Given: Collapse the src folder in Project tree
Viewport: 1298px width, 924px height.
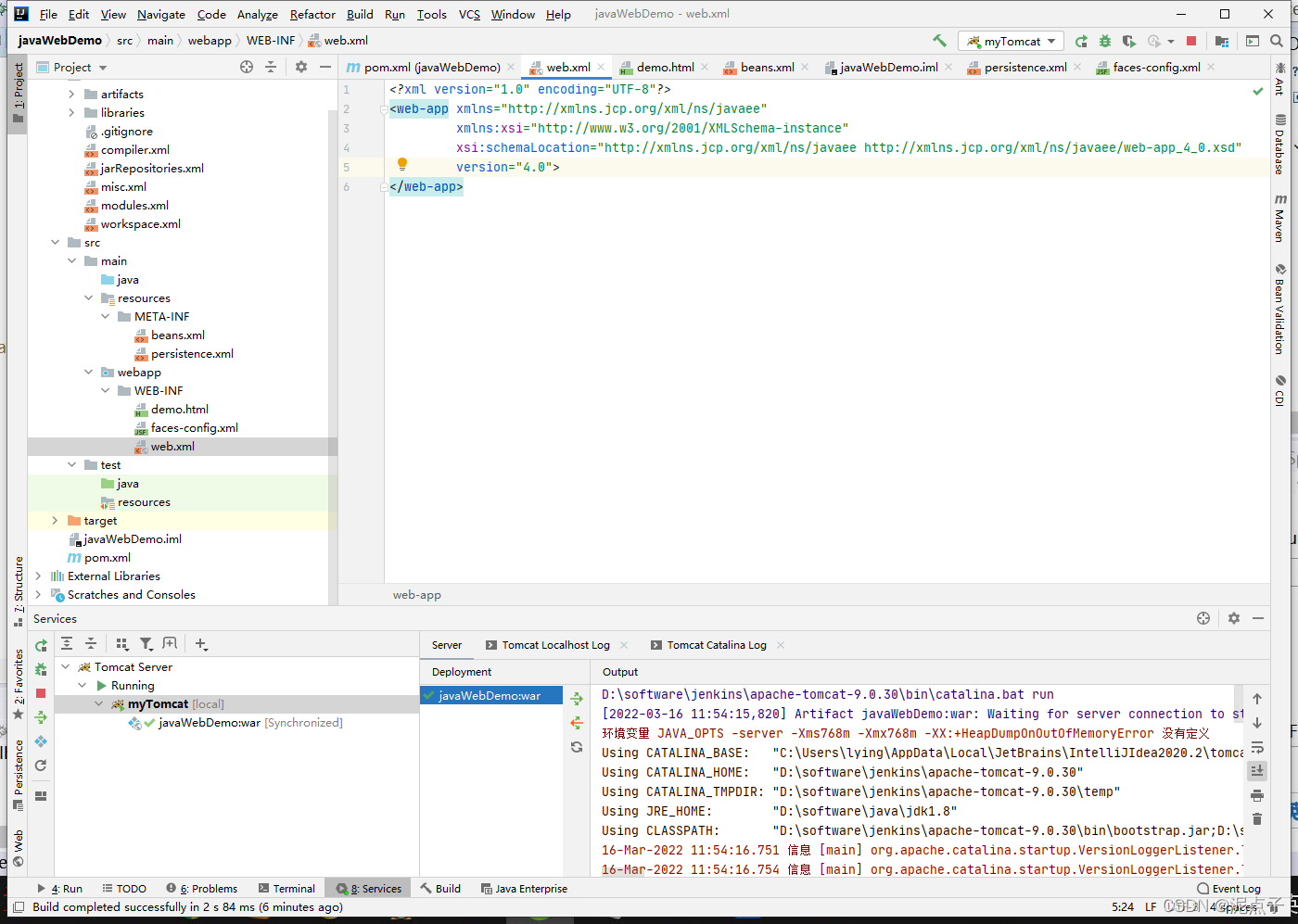Looking at the screenshot, I should [x=56, y=243].
